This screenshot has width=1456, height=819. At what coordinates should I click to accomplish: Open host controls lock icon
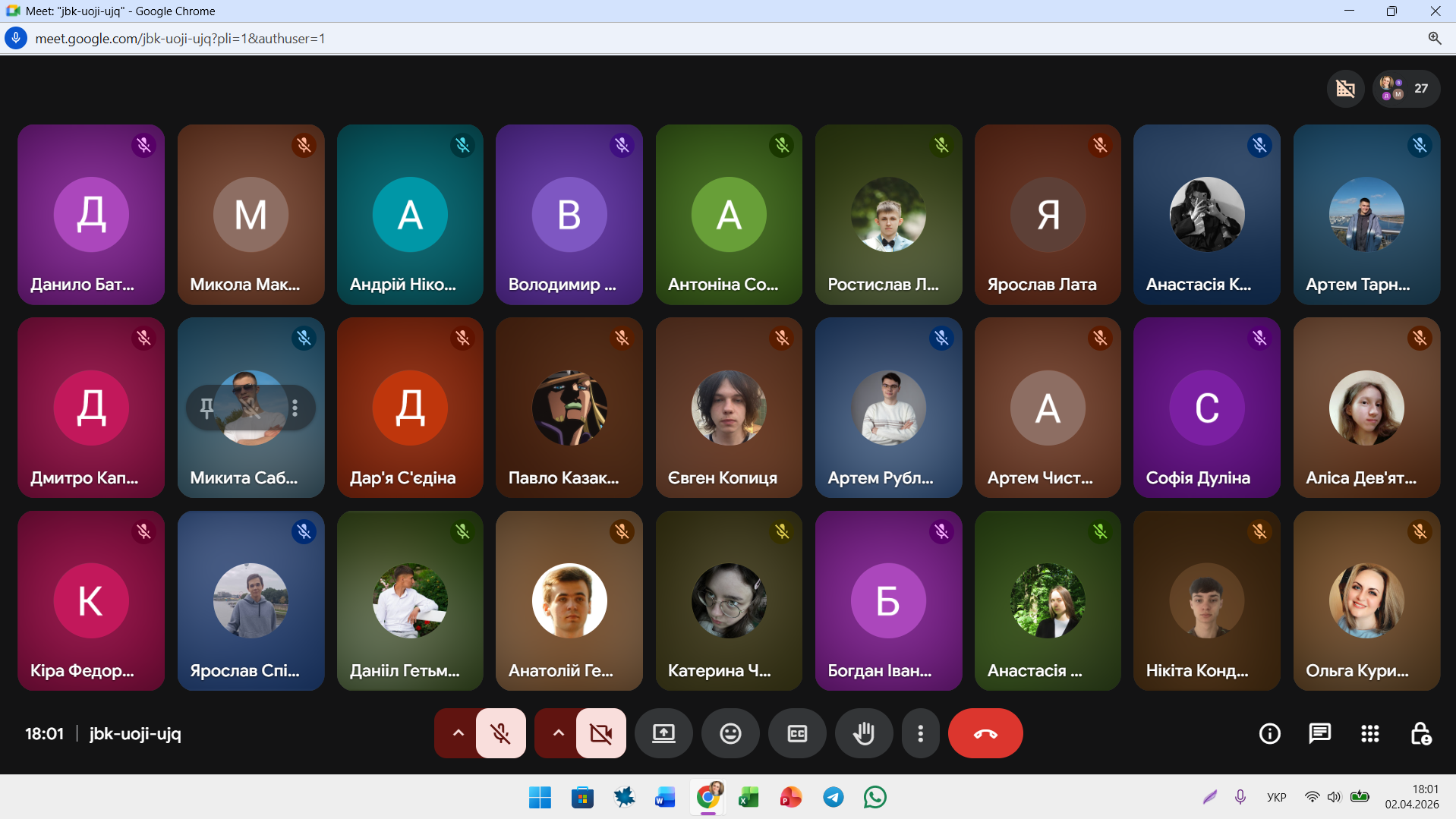[1420, 733]
